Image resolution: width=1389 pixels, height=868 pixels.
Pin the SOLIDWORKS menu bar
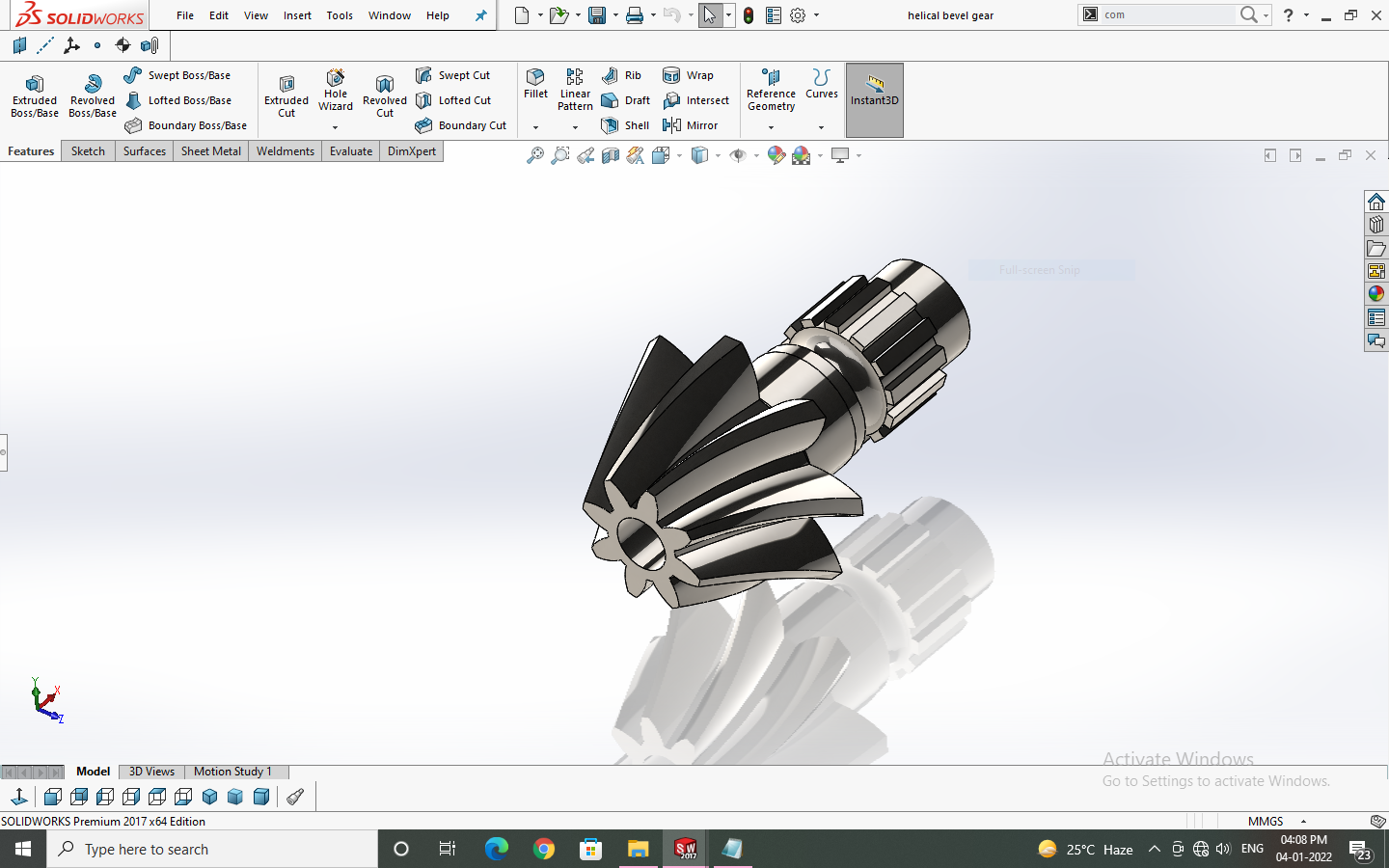[x=481, y=15]
